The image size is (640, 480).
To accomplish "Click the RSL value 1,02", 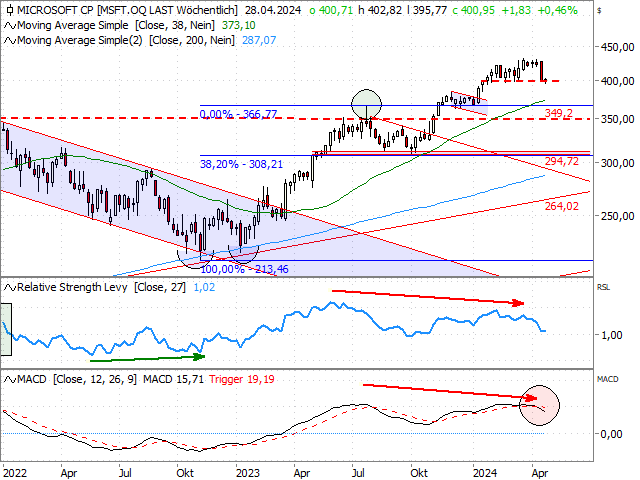I will 204,287.
